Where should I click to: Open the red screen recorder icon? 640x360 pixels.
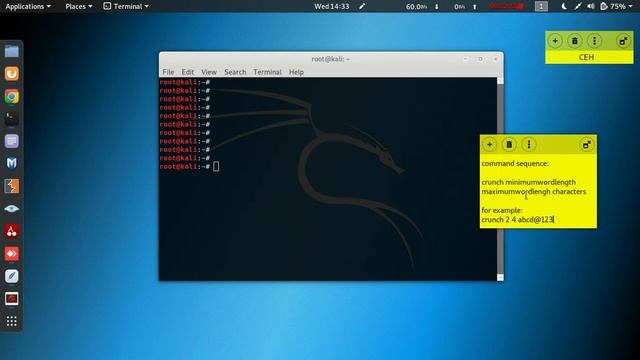(x=11, y=299)
